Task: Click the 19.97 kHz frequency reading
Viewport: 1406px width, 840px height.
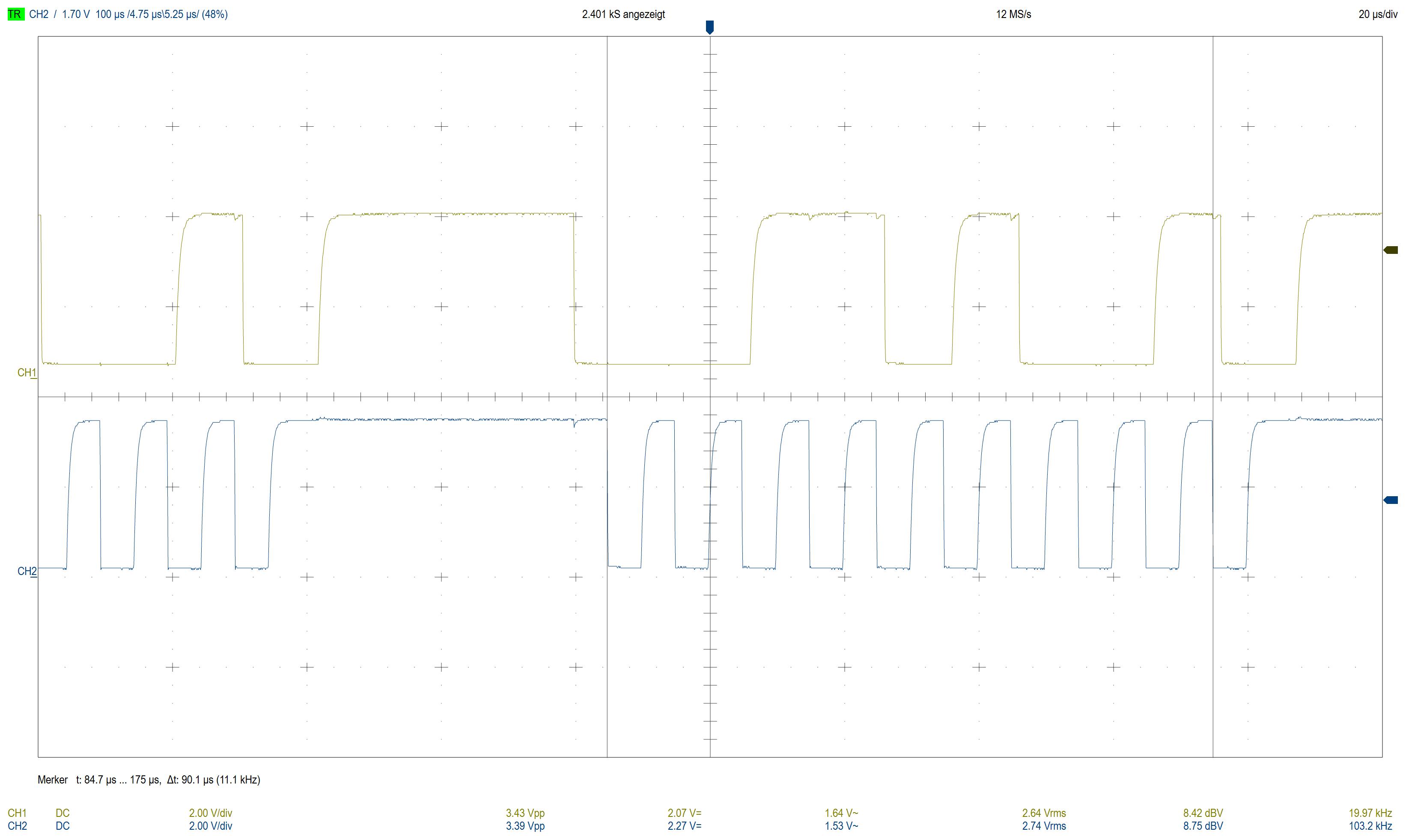Action: (x=1370, y=813)
